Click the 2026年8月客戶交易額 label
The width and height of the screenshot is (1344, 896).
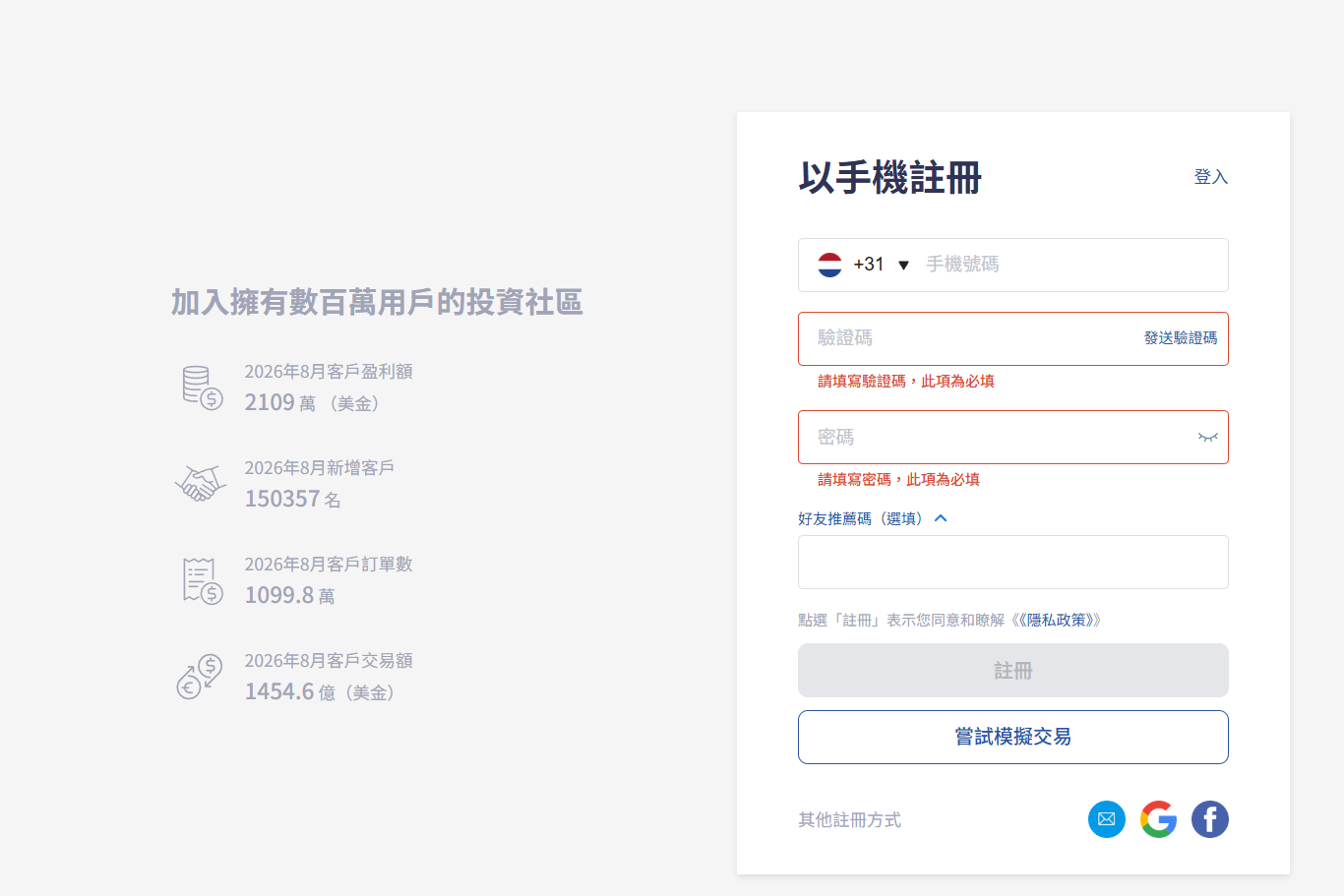coord(329,660)
